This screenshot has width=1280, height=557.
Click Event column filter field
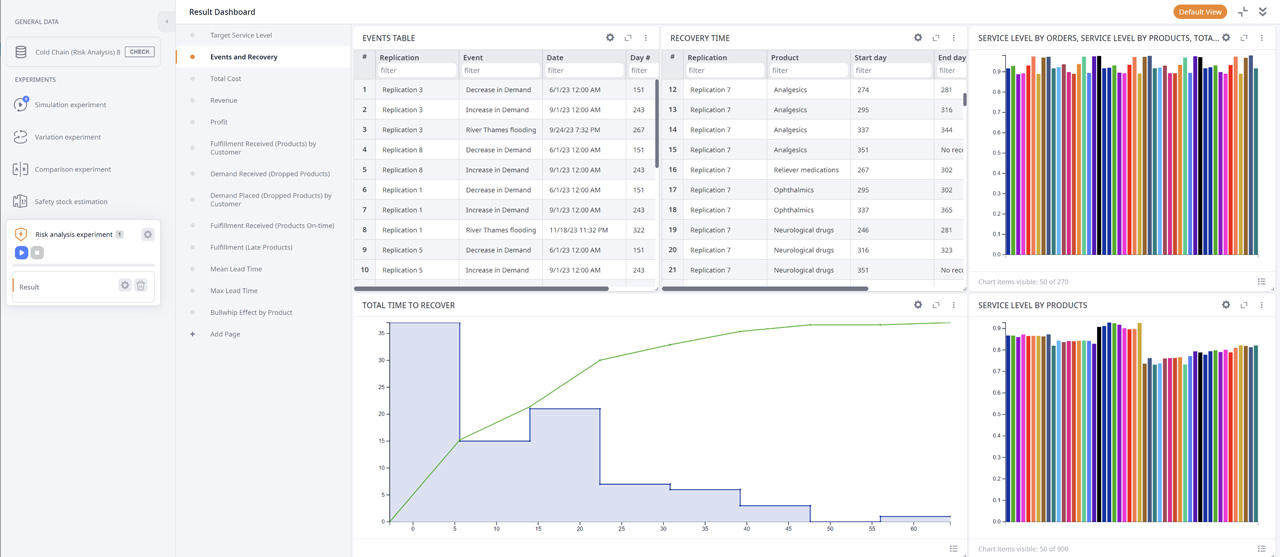click(500, 71)
